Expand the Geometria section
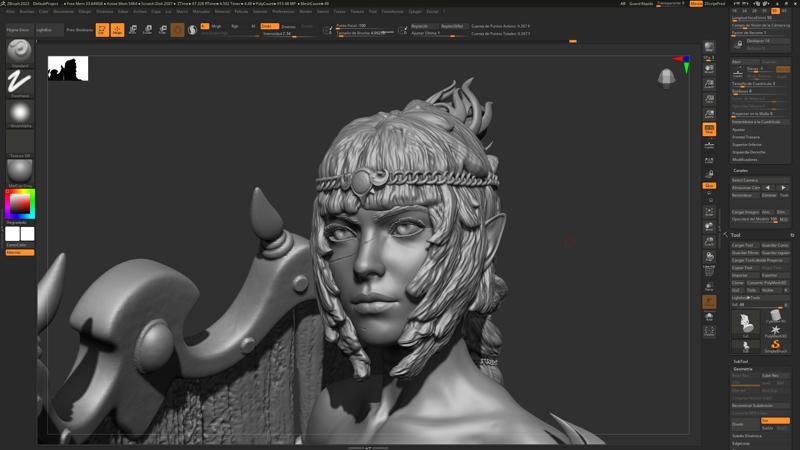This screenshot has height=450, width=800. pyautogui.click(x=743, y=369)
